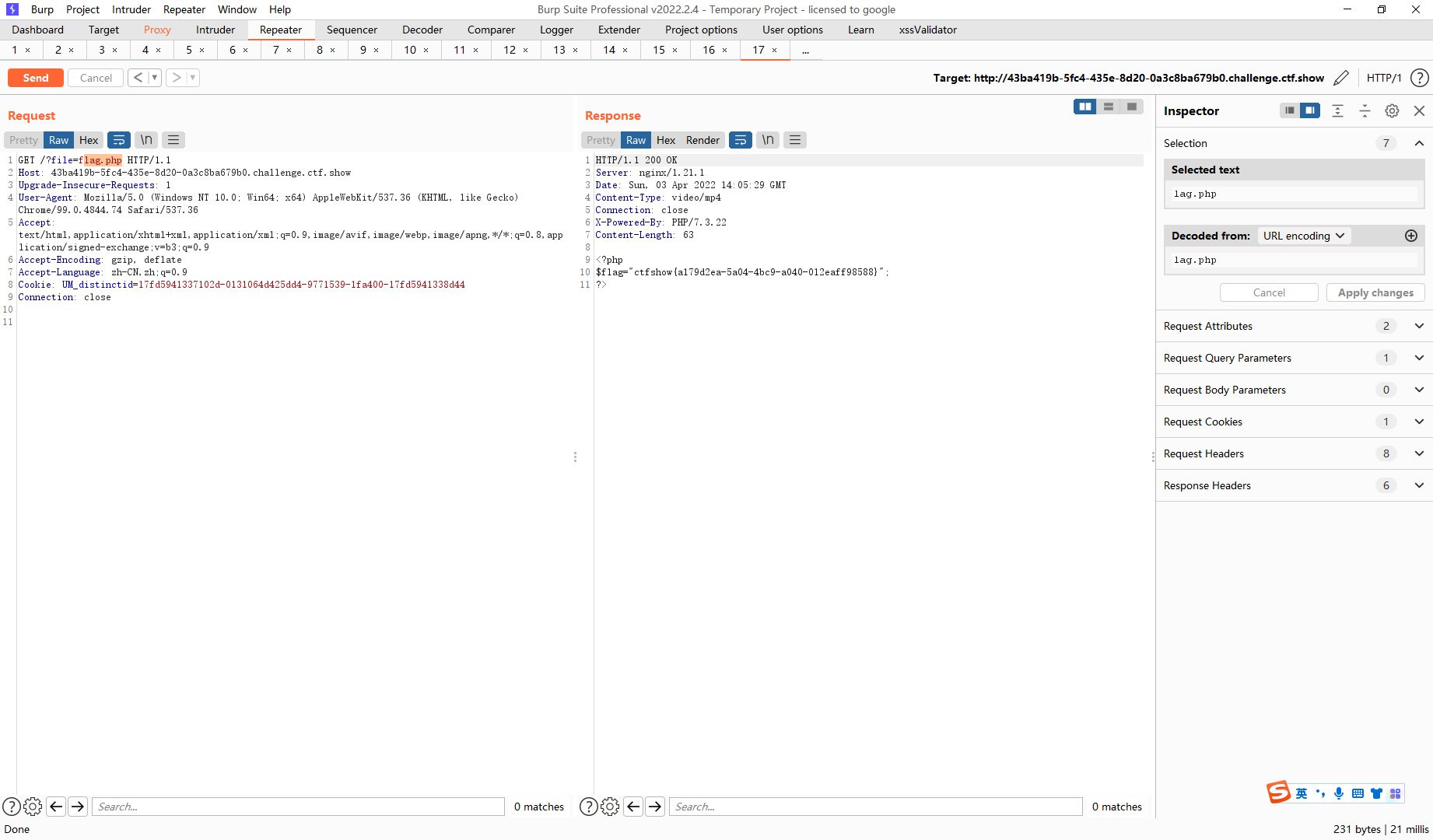The height and width of the screenshot is (840, 1433).
Task: Jump to next Response search match
Action: [655, 807]
